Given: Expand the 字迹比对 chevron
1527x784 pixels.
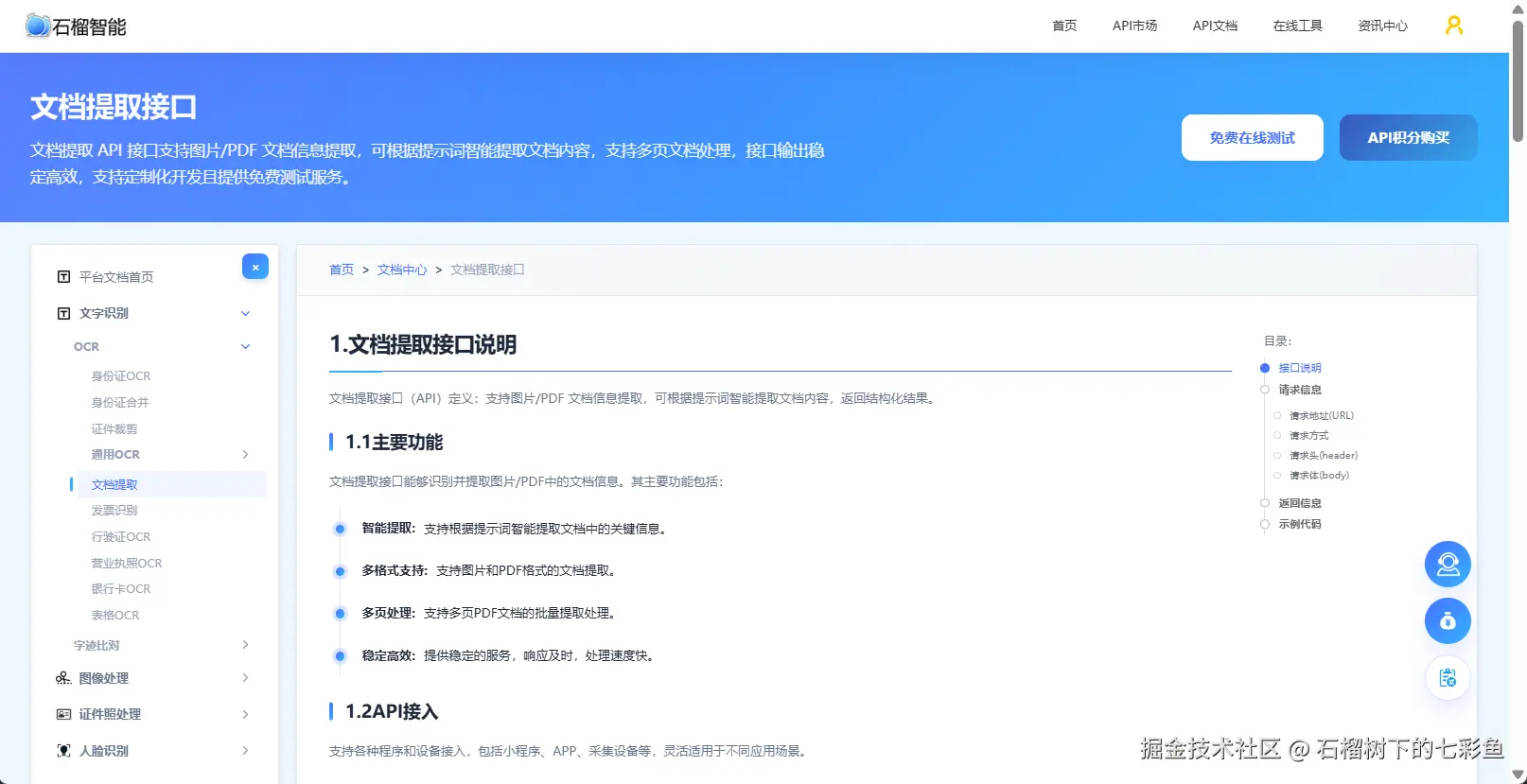Looking at the screenshot, I should pyautogui.click(x=245, y=645).
